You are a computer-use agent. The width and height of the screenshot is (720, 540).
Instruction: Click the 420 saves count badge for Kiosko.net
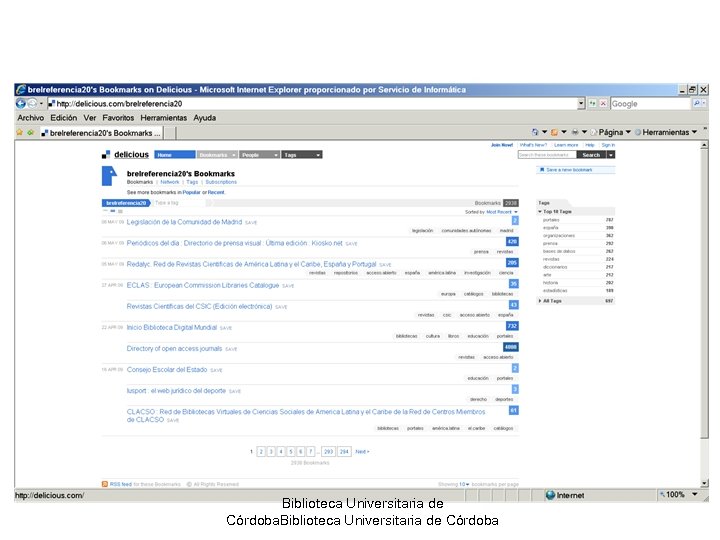(512, 242)
